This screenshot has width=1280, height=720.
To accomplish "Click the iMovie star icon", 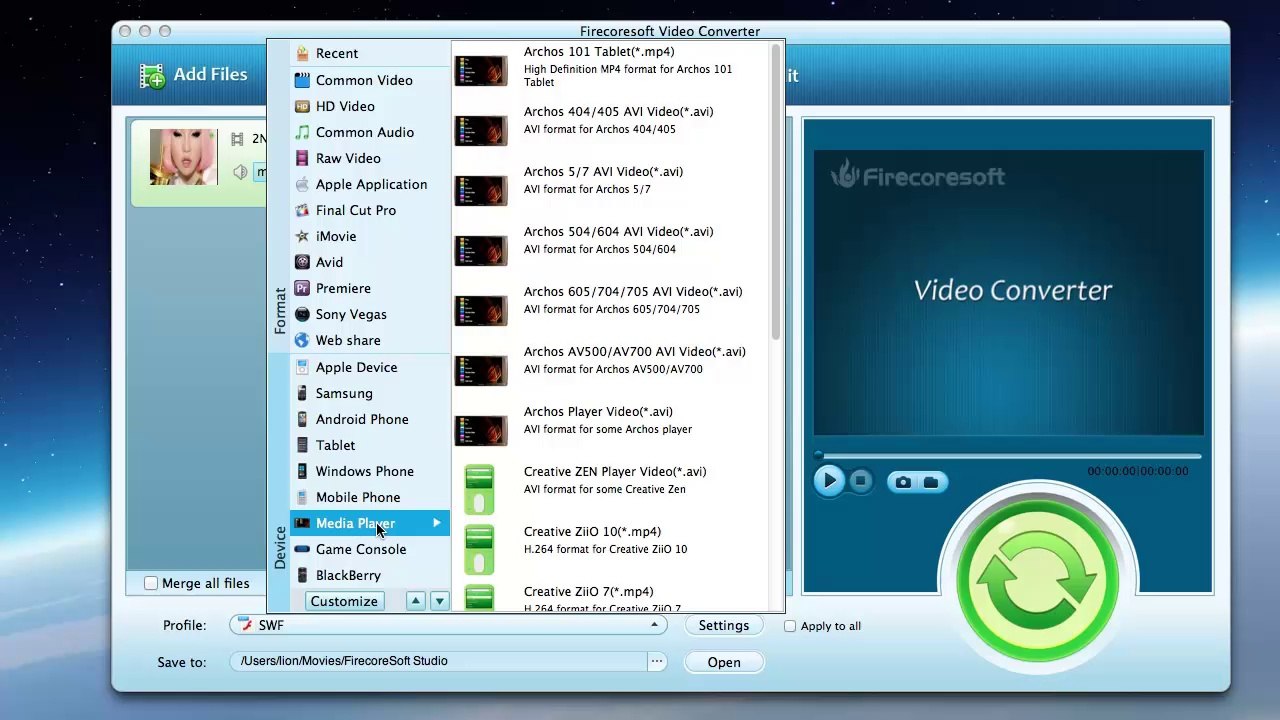I will (x=302, y=236).
